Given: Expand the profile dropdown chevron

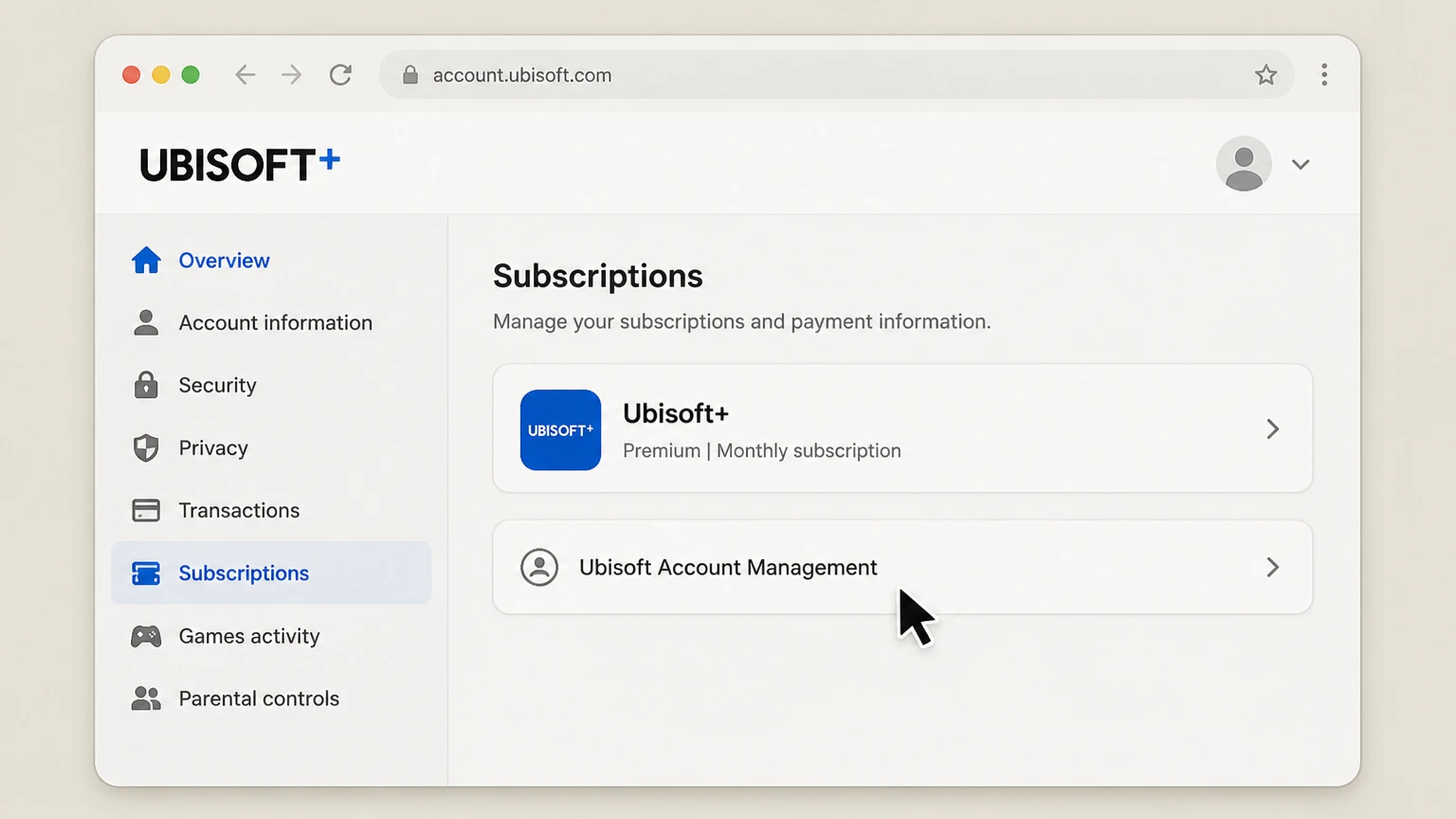Looking at the screenshot, I should pyautogui.click(x=1301, y=164).
